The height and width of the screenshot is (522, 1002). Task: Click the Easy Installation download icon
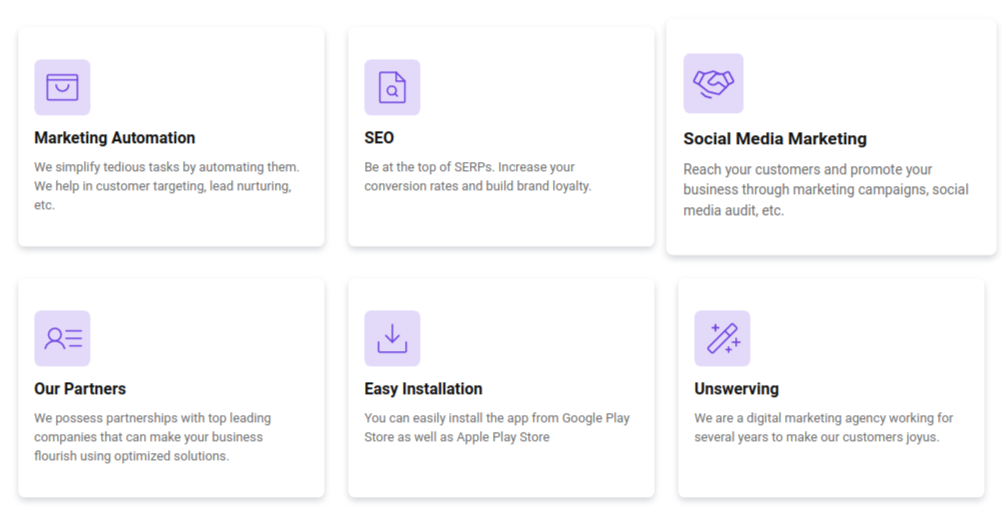(392, 338)
